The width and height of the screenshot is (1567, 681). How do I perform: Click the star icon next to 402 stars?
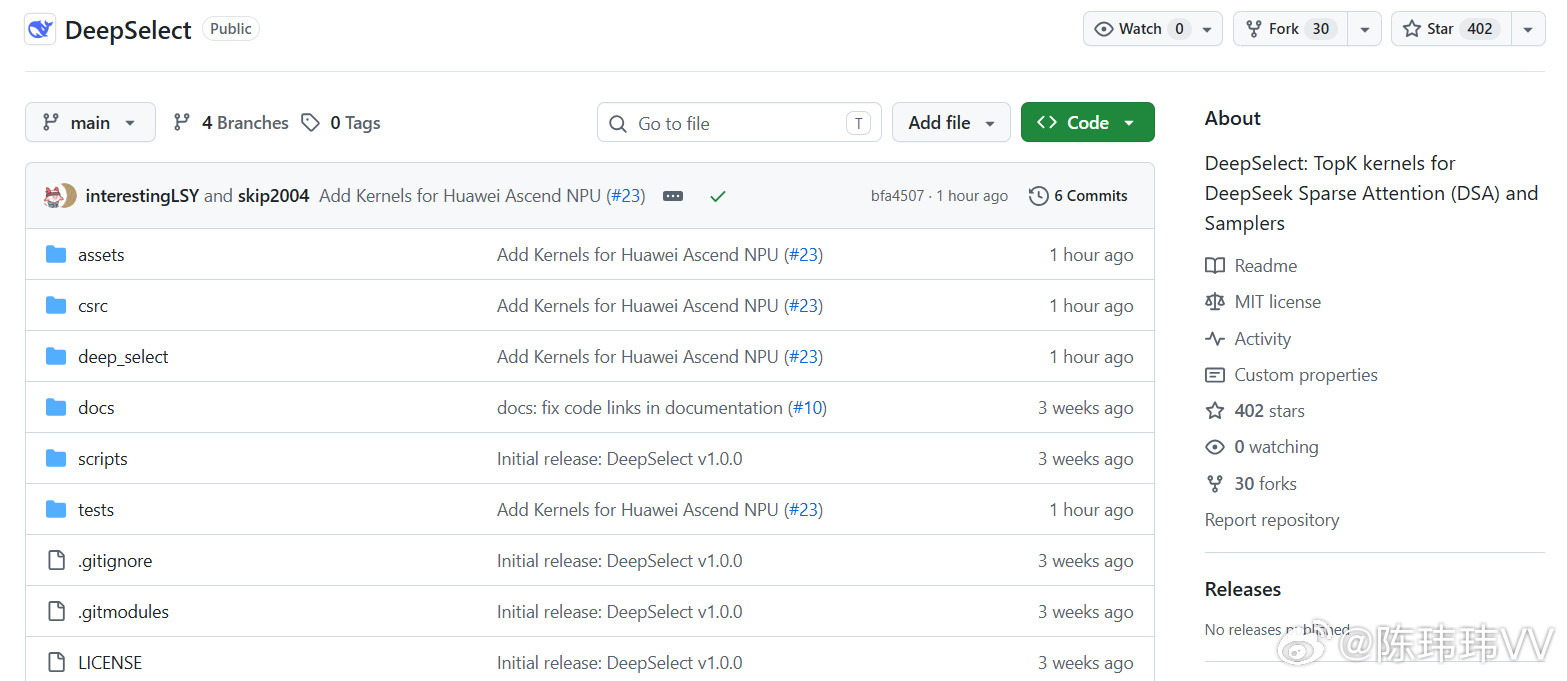click(1215, 411)
